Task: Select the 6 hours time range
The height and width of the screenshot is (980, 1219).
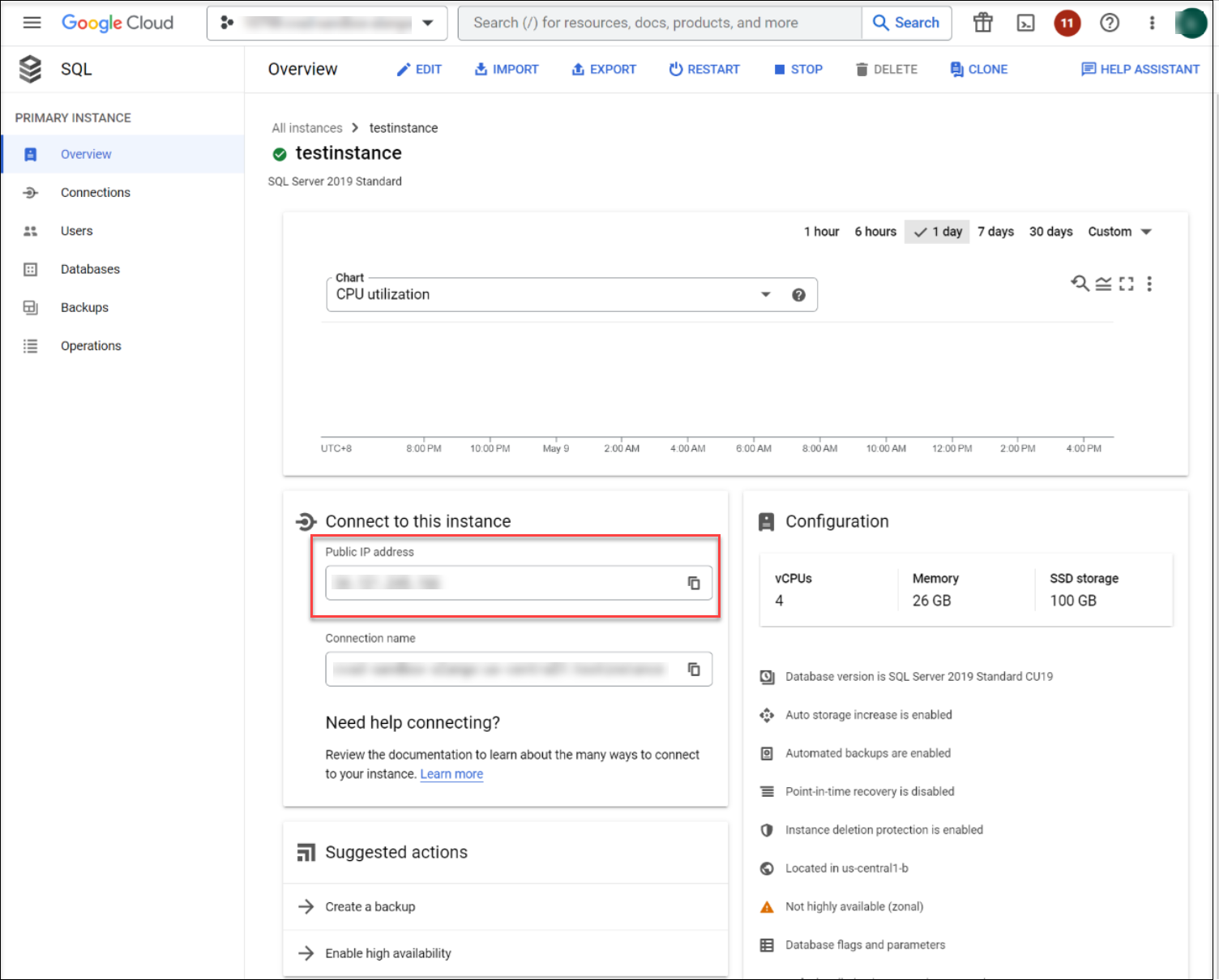Action: [875, 231]
